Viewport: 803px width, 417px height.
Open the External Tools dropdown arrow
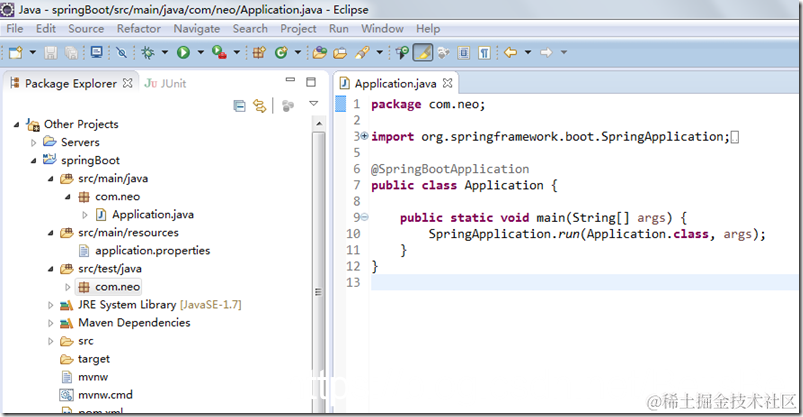[236, 52]
